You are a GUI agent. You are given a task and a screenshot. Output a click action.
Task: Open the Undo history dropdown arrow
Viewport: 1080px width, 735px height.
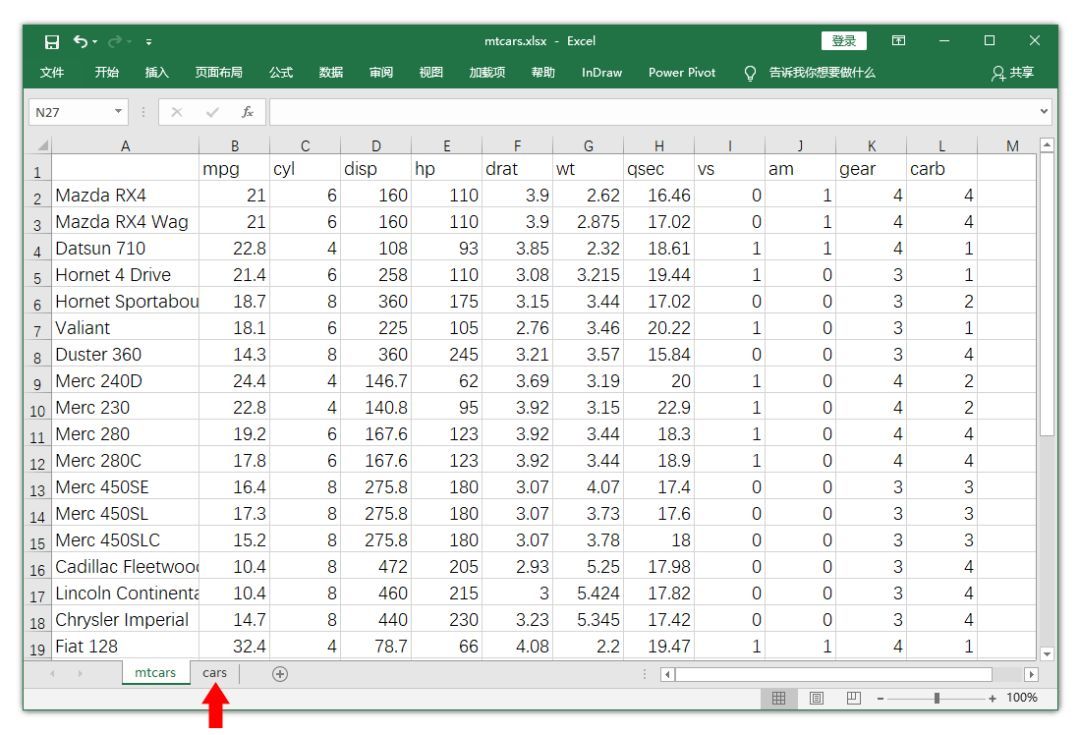94,42
